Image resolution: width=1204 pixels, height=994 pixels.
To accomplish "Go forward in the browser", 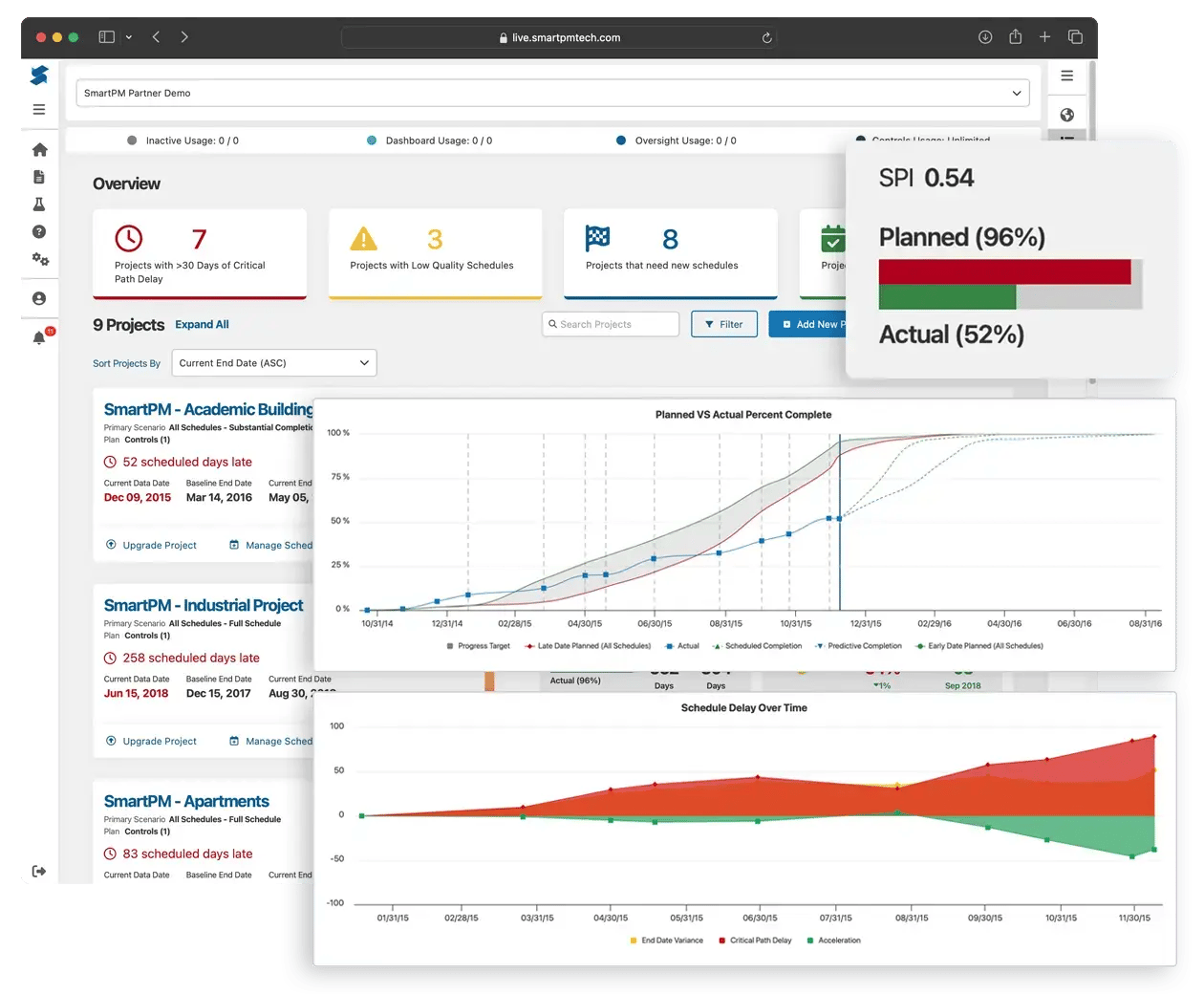I will coord(184,37).
